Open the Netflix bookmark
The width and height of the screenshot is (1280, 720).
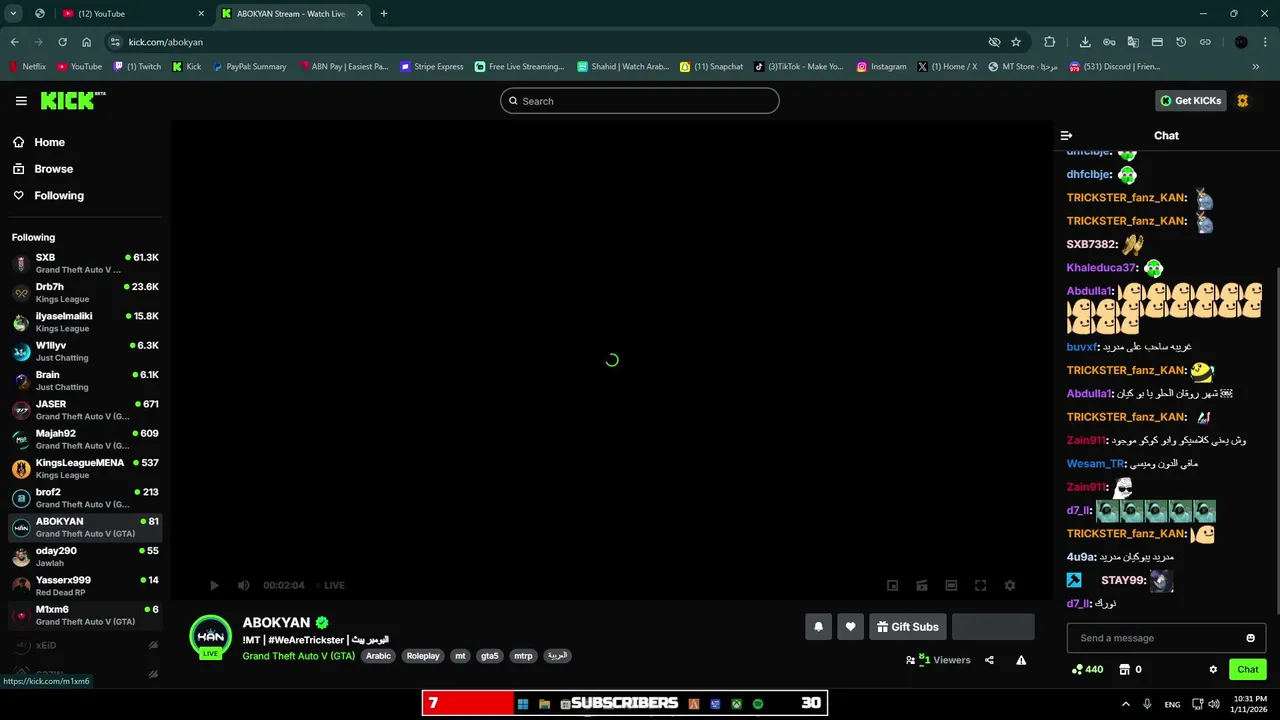[28, 67]
